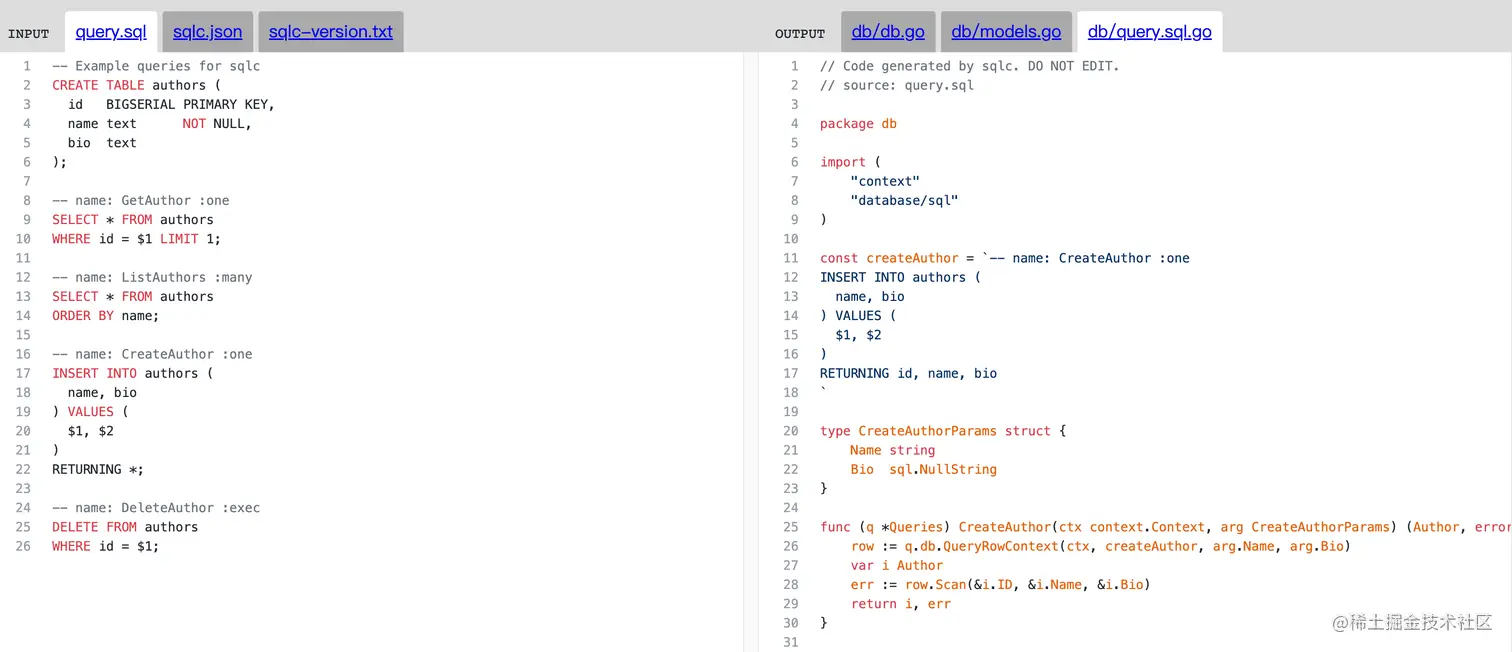Click the '-- name: CreateAuthor :one' input comment
Screen dimensions: 1512x652
pos(152,354)
